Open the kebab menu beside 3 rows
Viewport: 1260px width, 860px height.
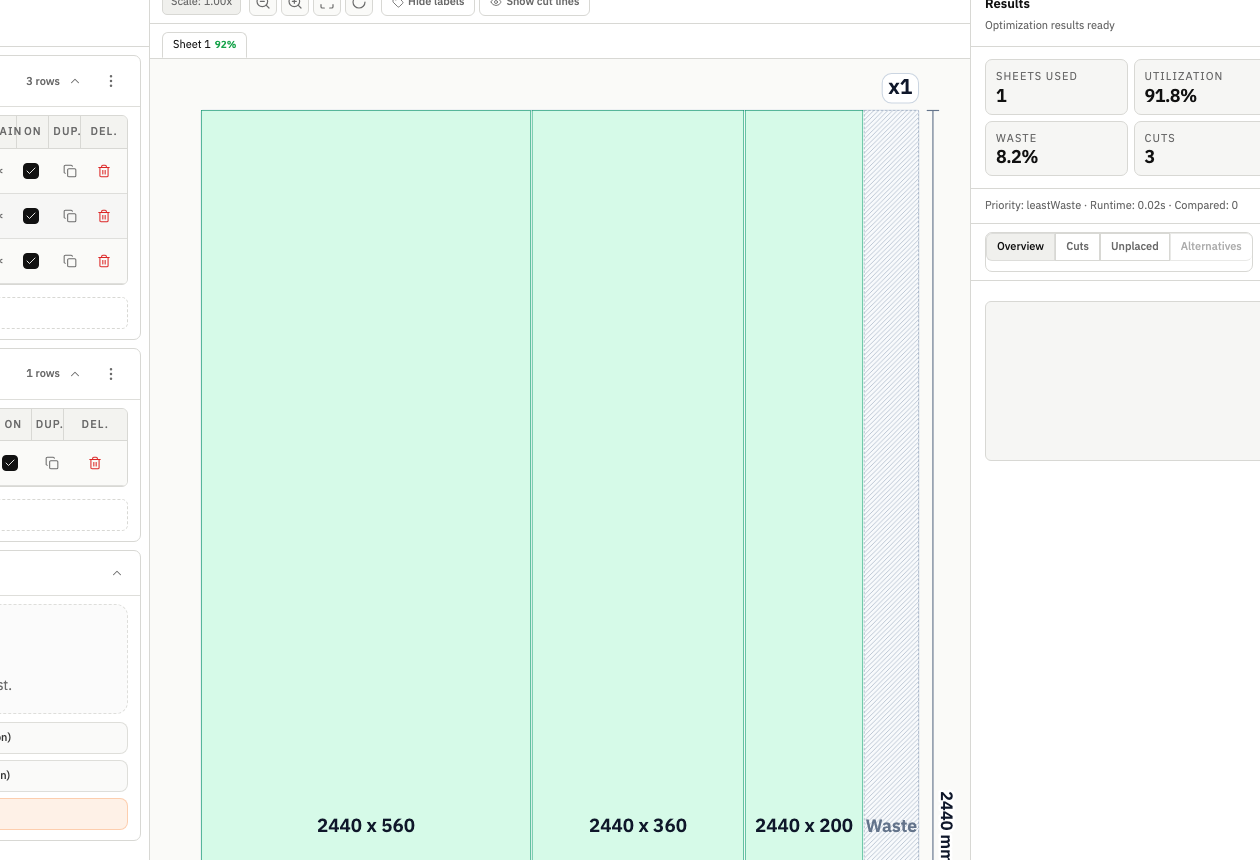click(x=111, y=81)
